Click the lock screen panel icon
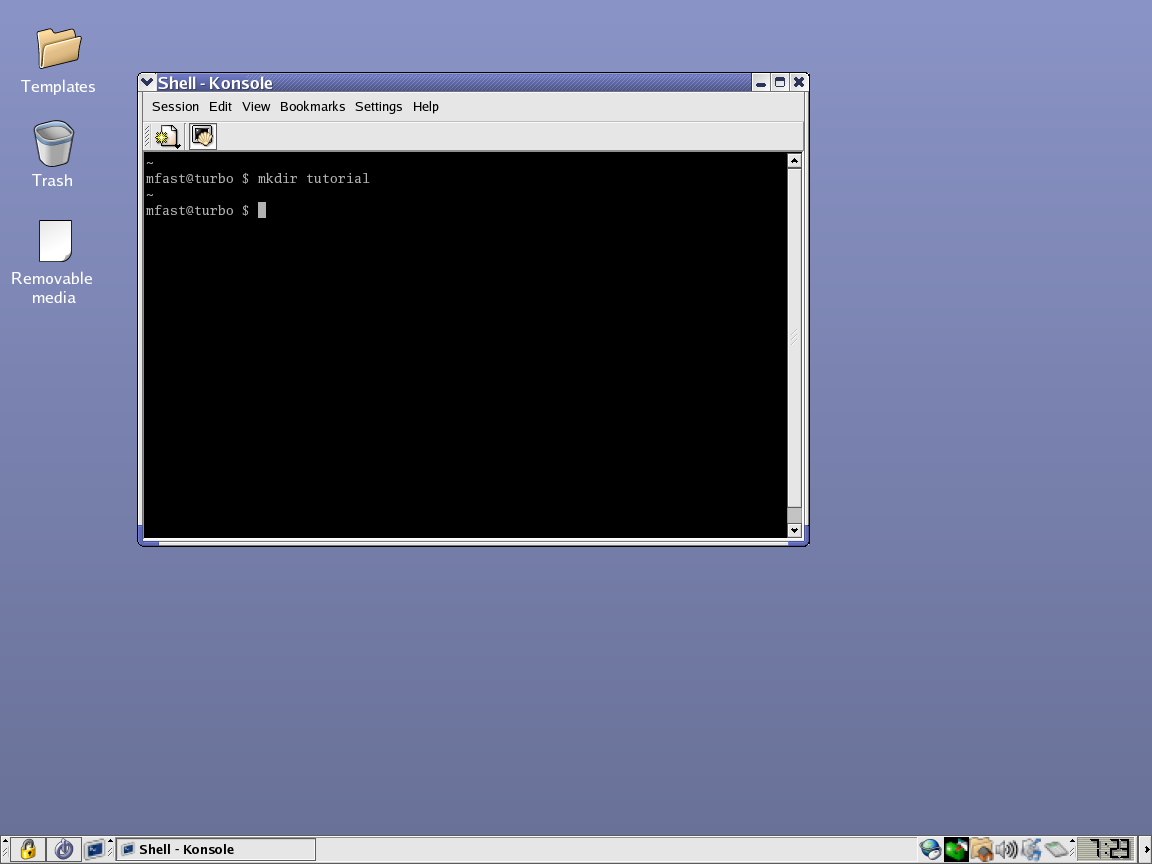1152x864 pixels. tap(28, 849)
